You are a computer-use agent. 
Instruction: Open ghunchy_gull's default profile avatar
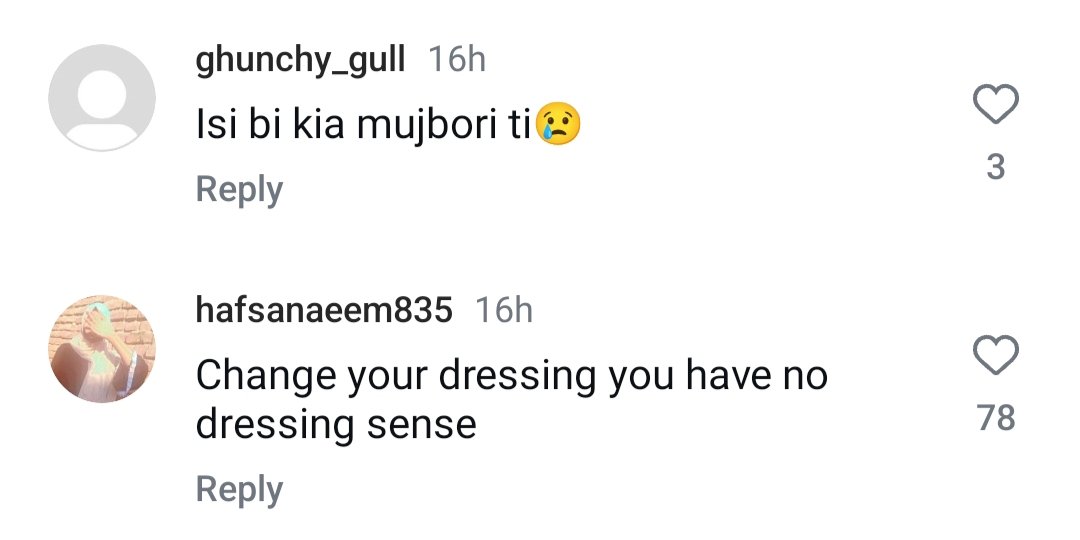click(102, 98)
